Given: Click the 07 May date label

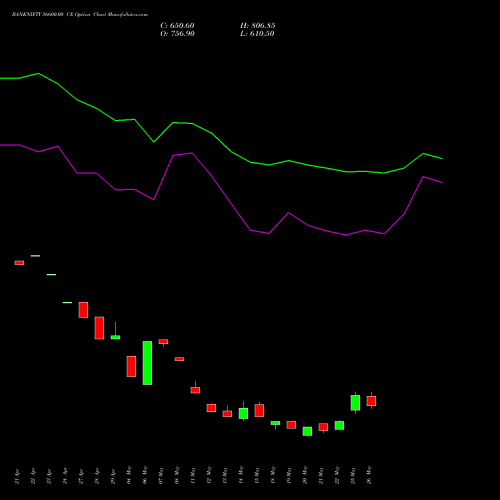Looking at the screenshot, I should [x=161, y=475].
